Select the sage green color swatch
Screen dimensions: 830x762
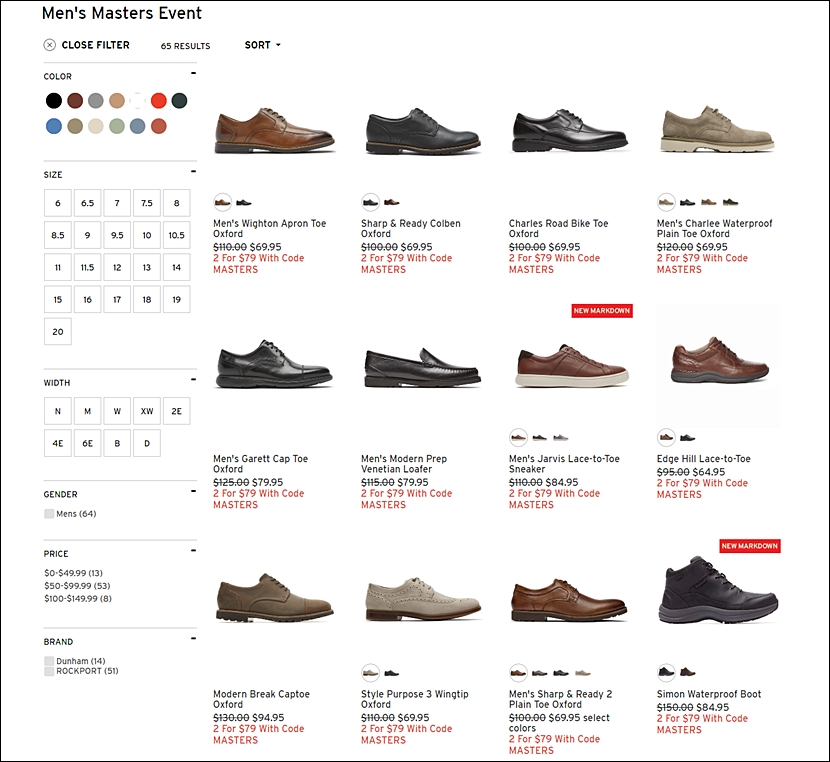pyautogui.click(x=116, y=126)
